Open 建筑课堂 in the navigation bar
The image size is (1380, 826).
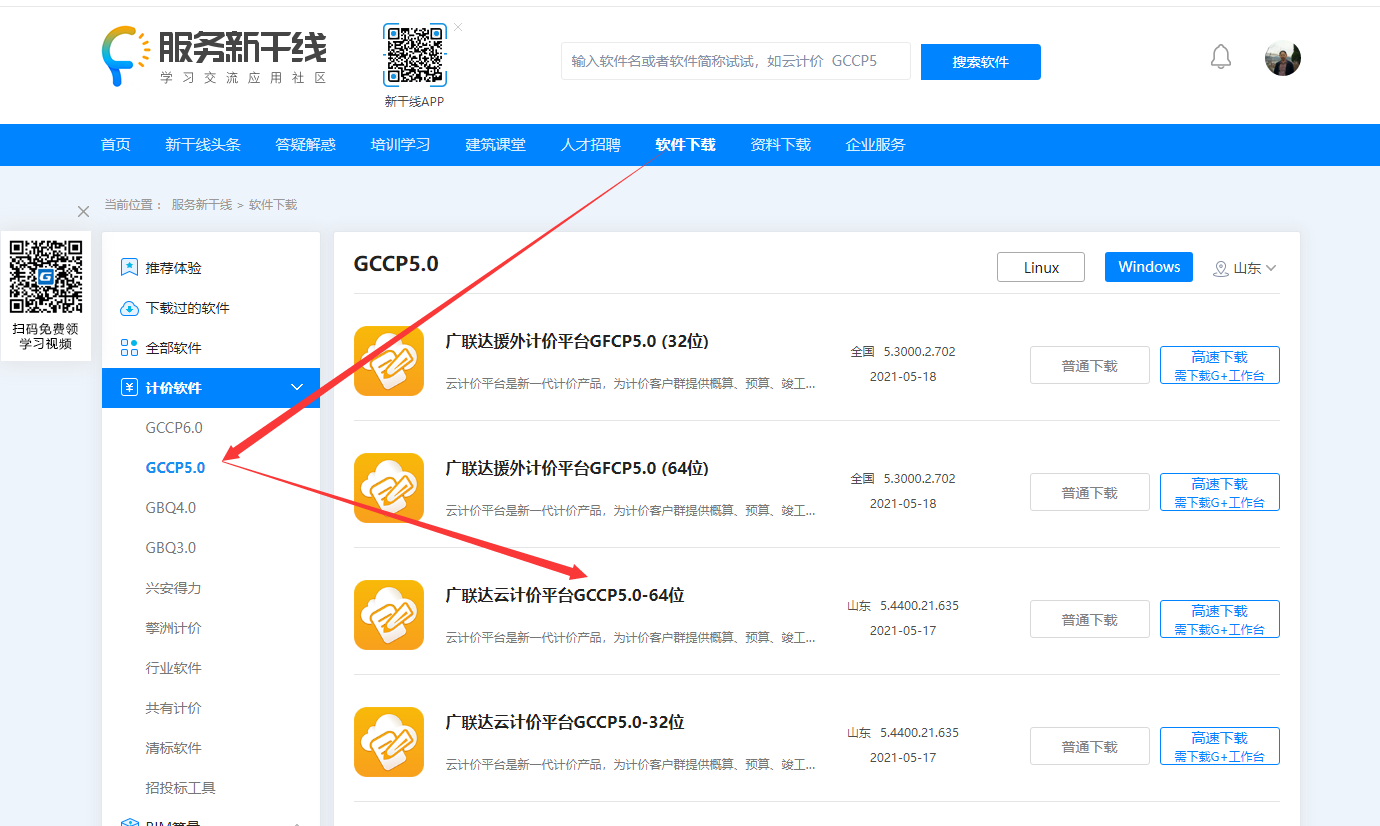coord(496,145)
